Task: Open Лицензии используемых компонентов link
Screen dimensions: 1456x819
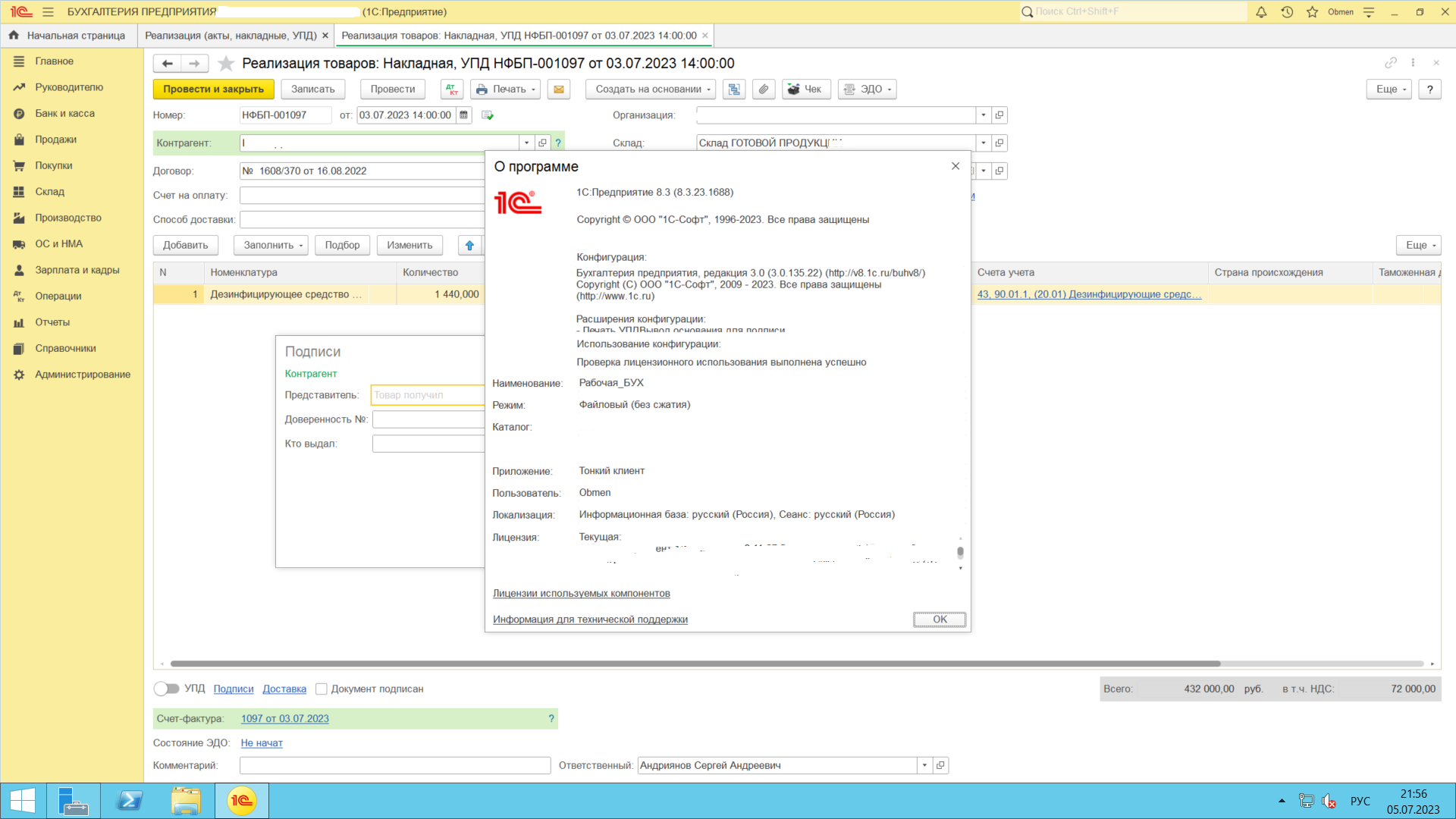Action: coord(582,594)
